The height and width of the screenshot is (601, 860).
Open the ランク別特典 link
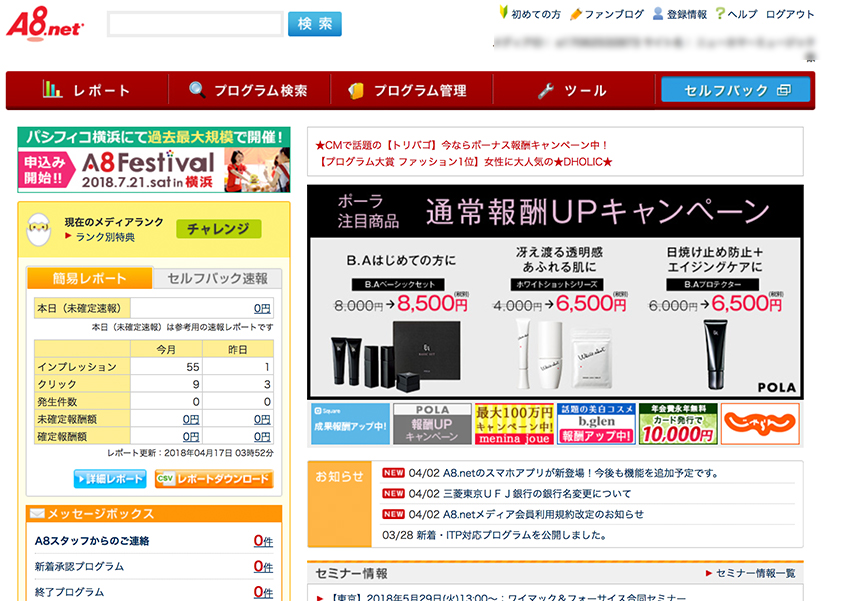pos(104,237)
